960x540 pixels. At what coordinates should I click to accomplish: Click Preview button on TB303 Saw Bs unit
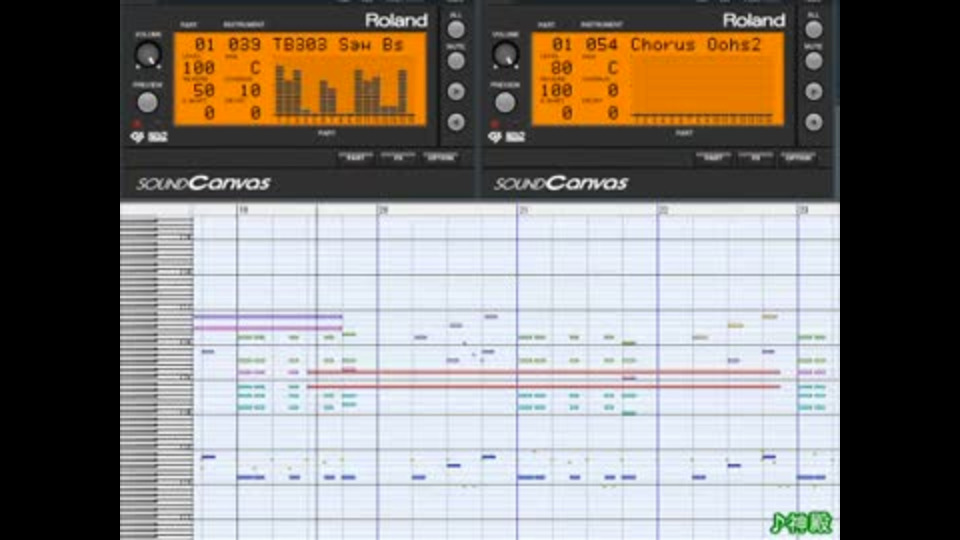pyautogui.click(x=147, y=102)
